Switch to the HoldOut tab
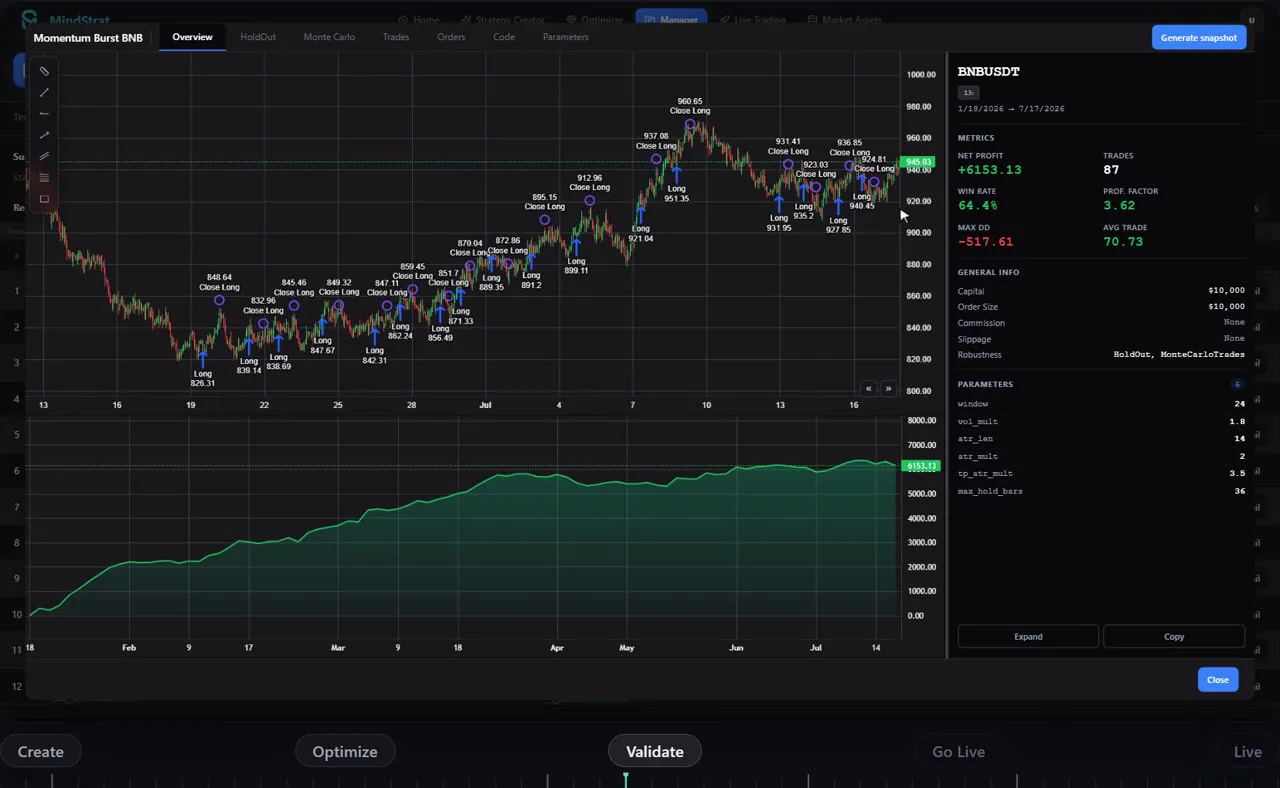Screen dimensions: 1280x788 click(x=258, y=37)
